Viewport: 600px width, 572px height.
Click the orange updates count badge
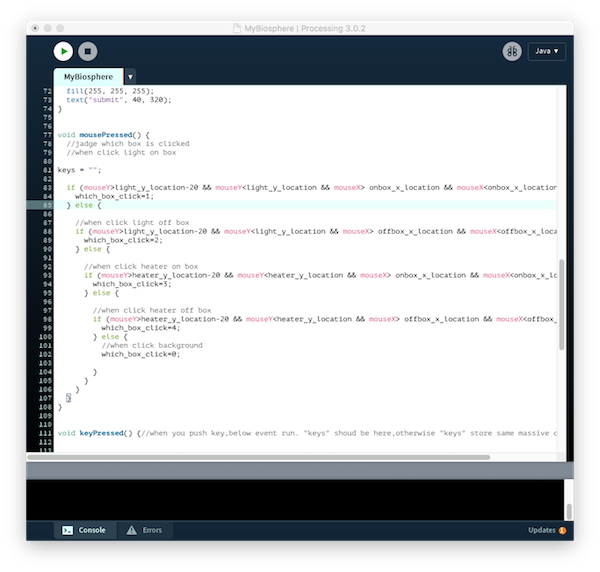(562, 530)
